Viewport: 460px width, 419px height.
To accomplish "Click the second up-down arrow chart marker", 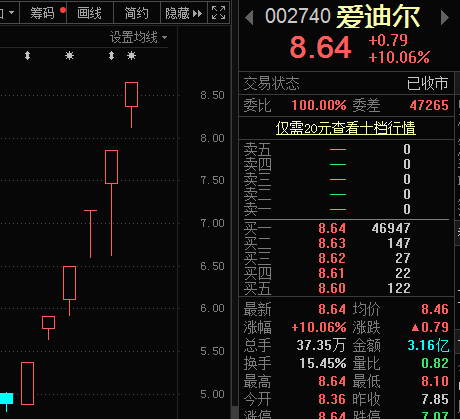I will pyautogui.click(x=112, y=56).
